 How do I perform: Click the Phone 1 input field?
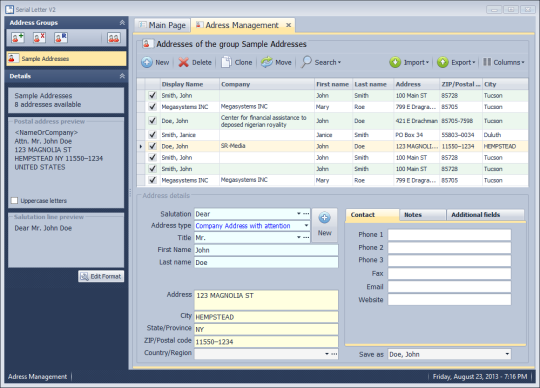449,234
